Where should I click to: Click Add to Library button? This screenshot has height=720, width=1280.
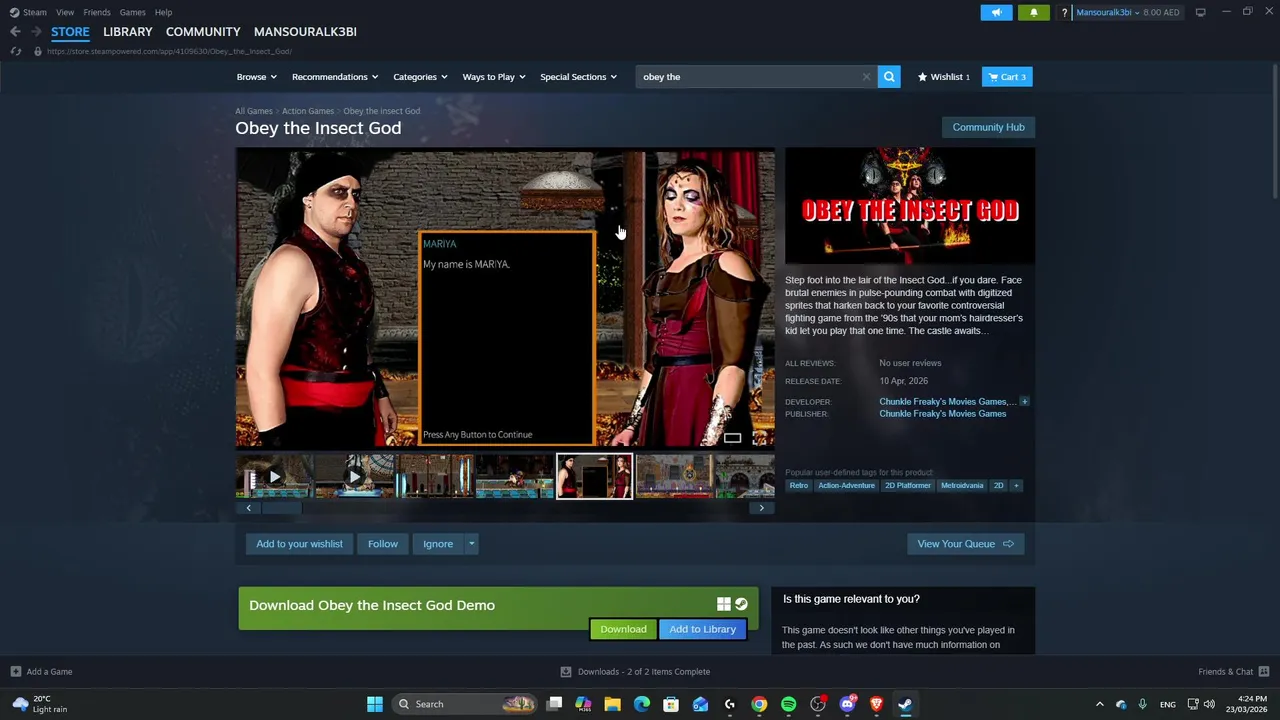coord(702,629)
